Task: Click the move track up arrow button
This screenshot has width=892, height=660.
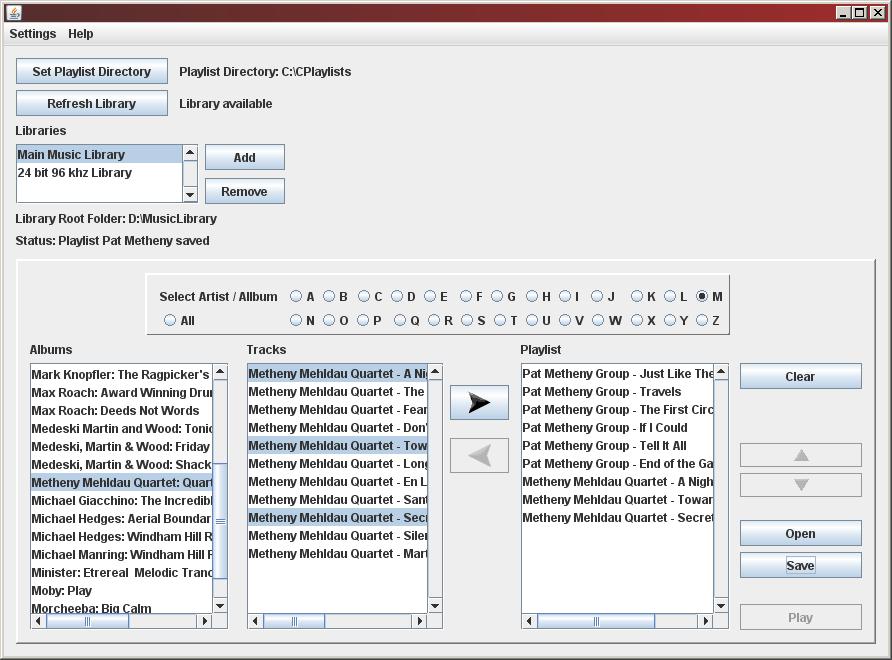Action: point(800,455)
